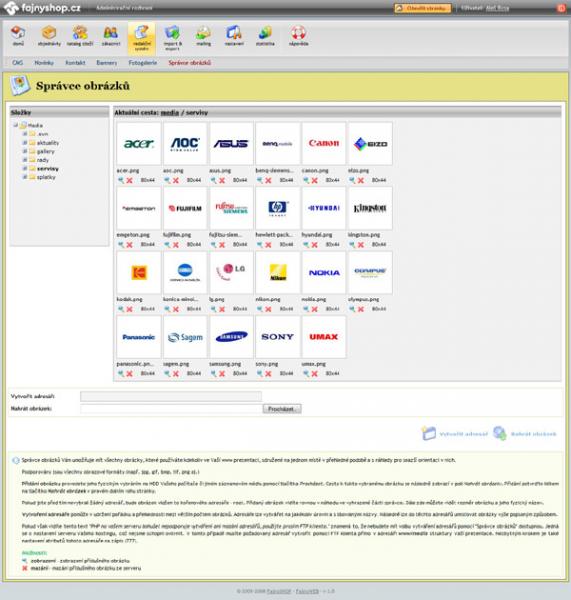
Task: Switch to the Bannery tab
Action: click(106, 62)
